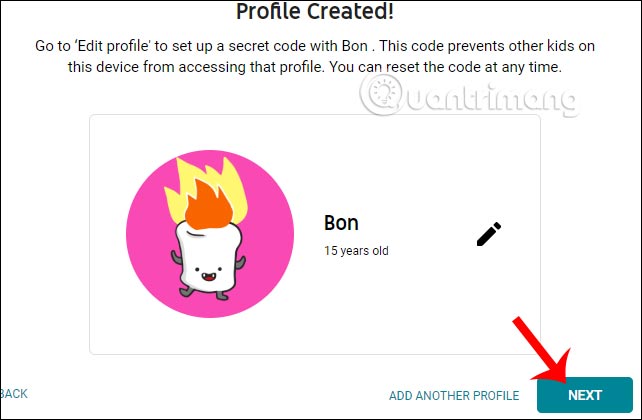Go BACK to the previous step
Viewport: 642px width, 420px height.
click(x=14, y=394)
